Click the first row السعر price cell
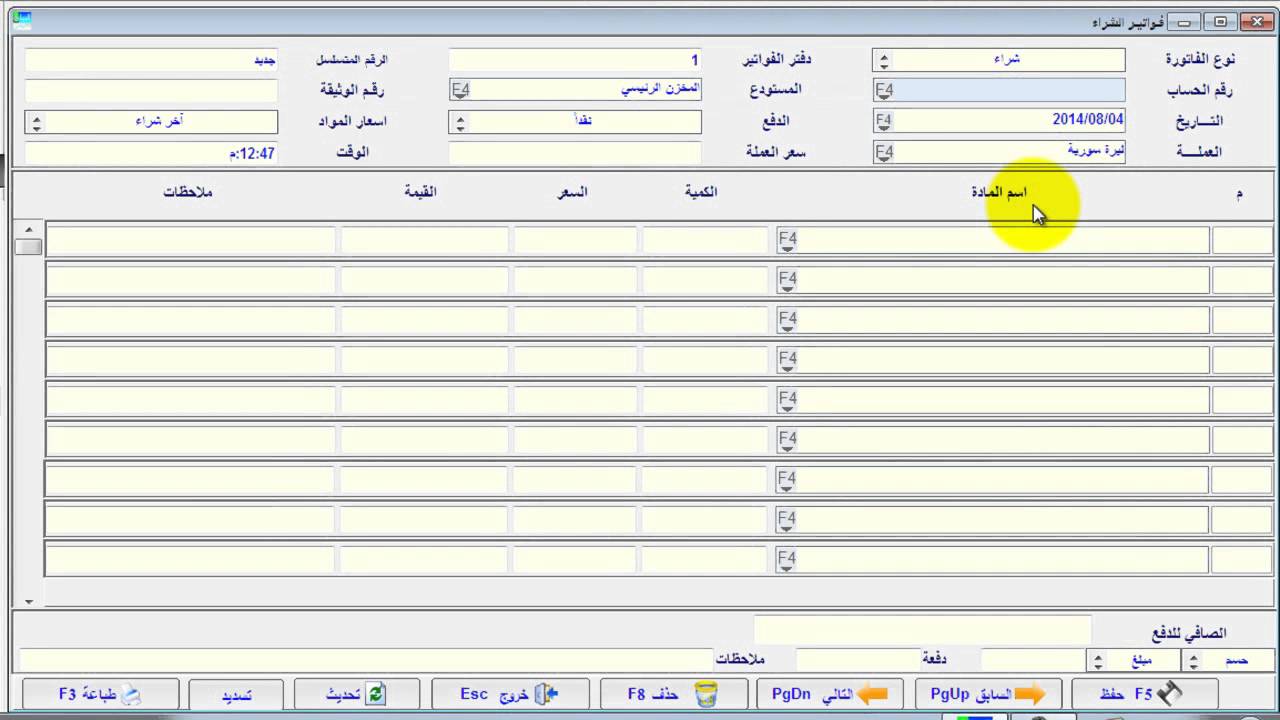 click(575, 240)
